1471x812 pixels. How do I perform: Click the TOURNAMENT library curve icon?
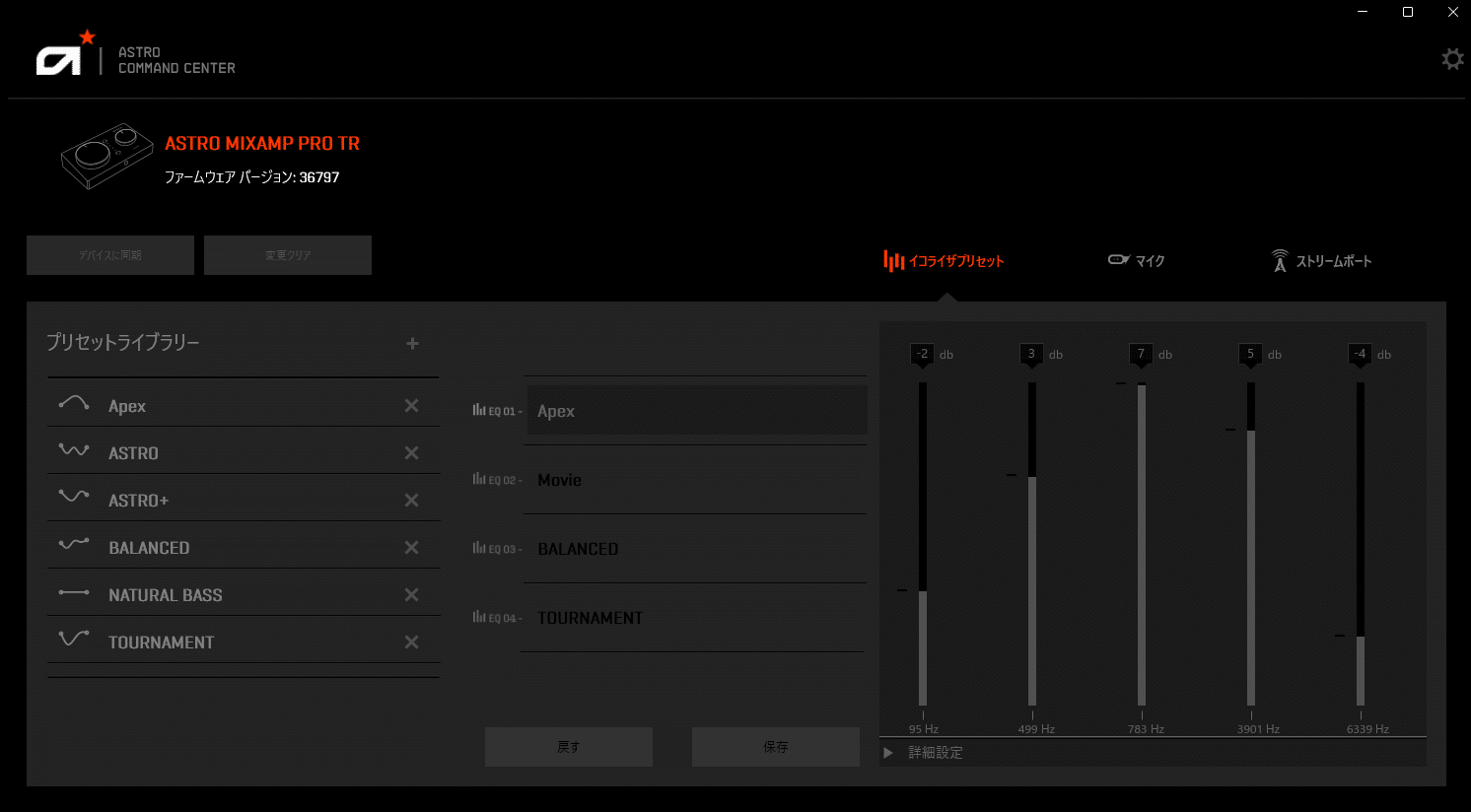click(x=74, y=639)
